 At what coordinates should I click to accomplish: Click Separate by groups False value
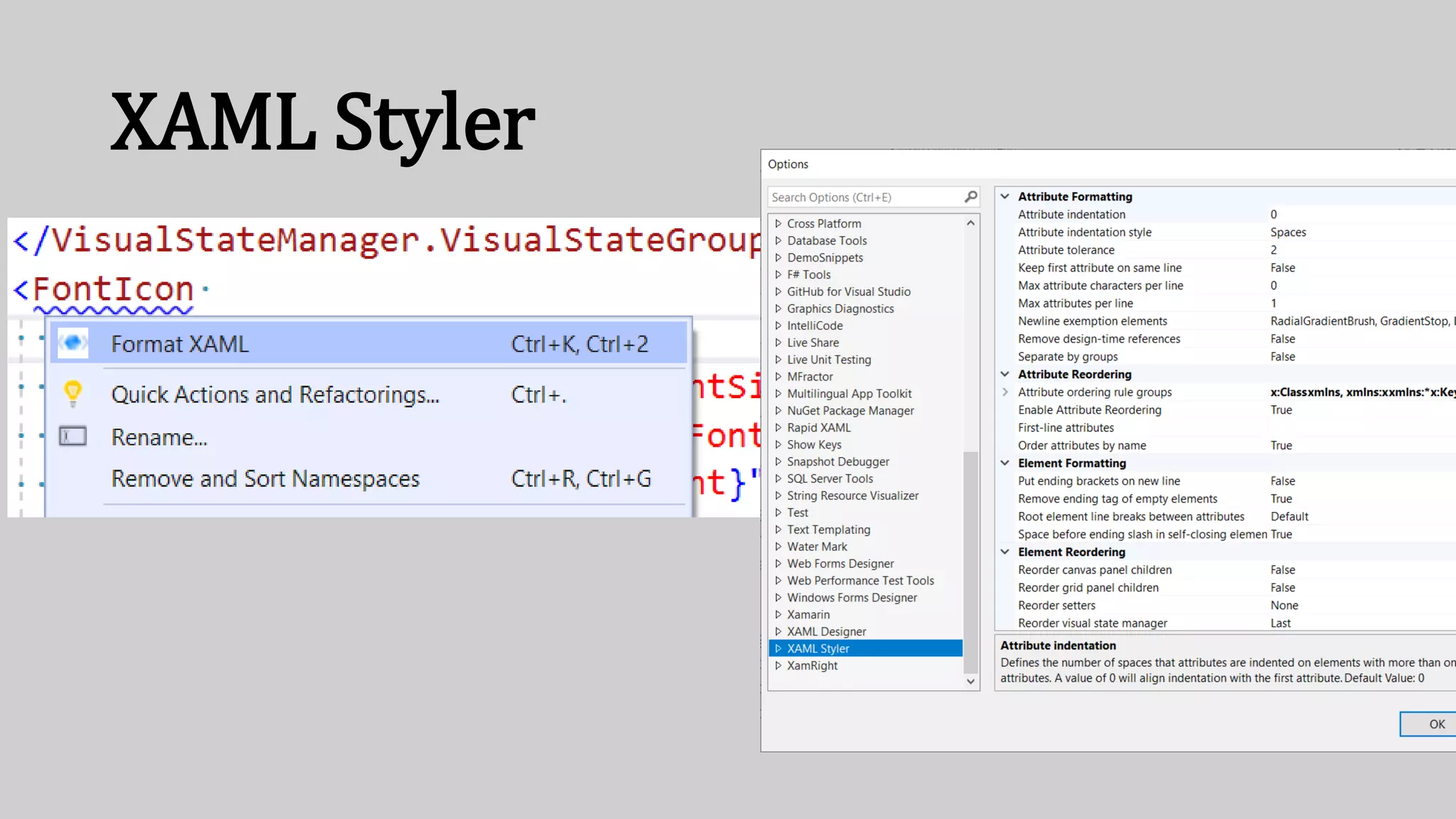1283,356
